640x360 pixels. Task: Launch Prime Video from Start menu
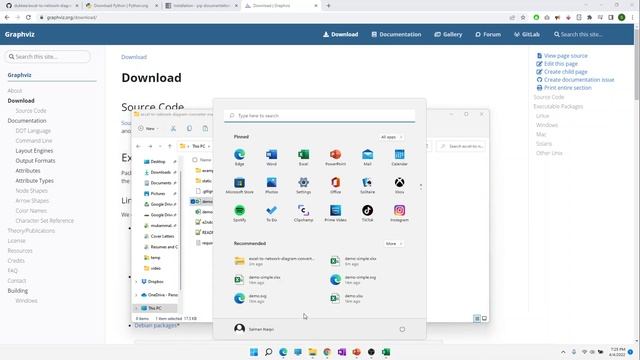[336, 213]
